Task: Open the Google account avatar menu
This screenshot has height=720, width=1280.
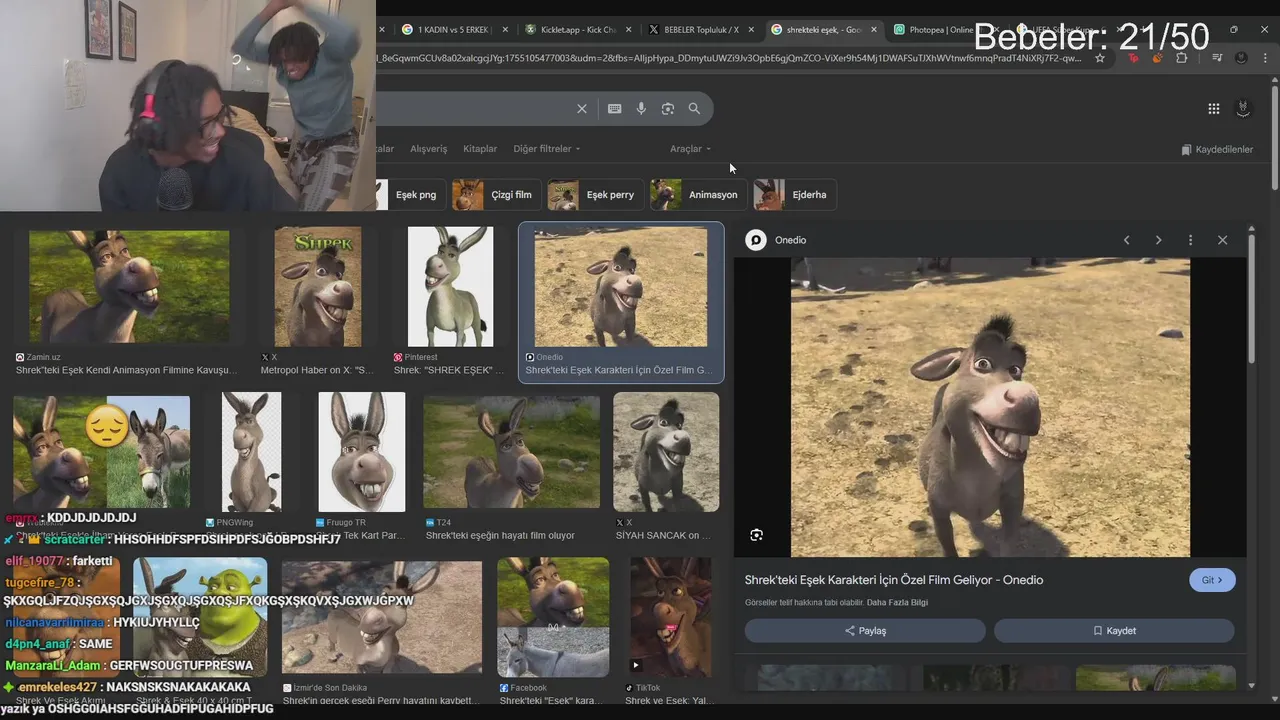Action: 1243,109
